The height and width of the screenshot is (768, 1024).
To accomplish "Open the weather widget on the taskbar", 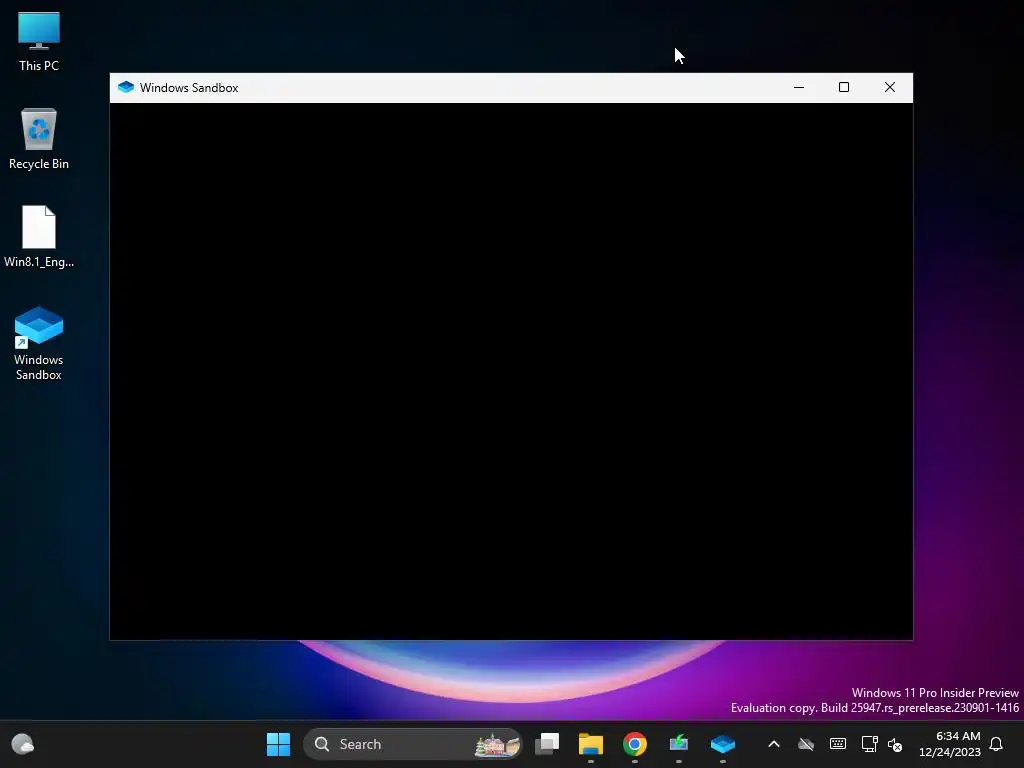I will pos(23,744).
